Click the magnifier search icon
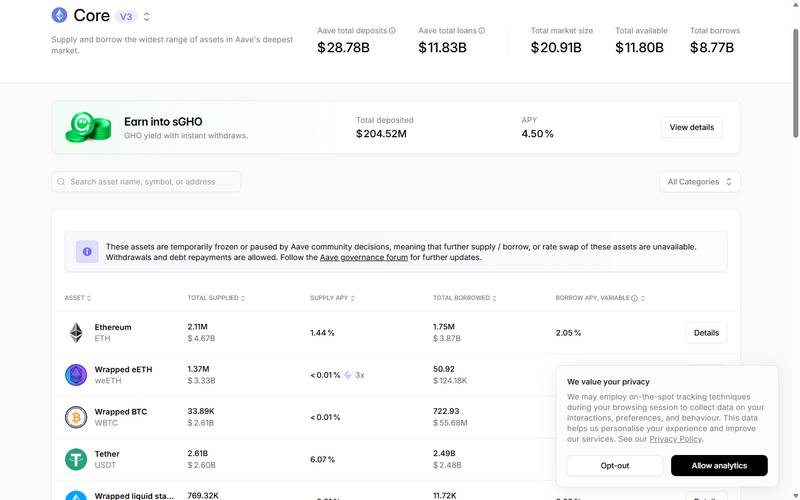The image size is (800, 500). [x=61, y=182]
